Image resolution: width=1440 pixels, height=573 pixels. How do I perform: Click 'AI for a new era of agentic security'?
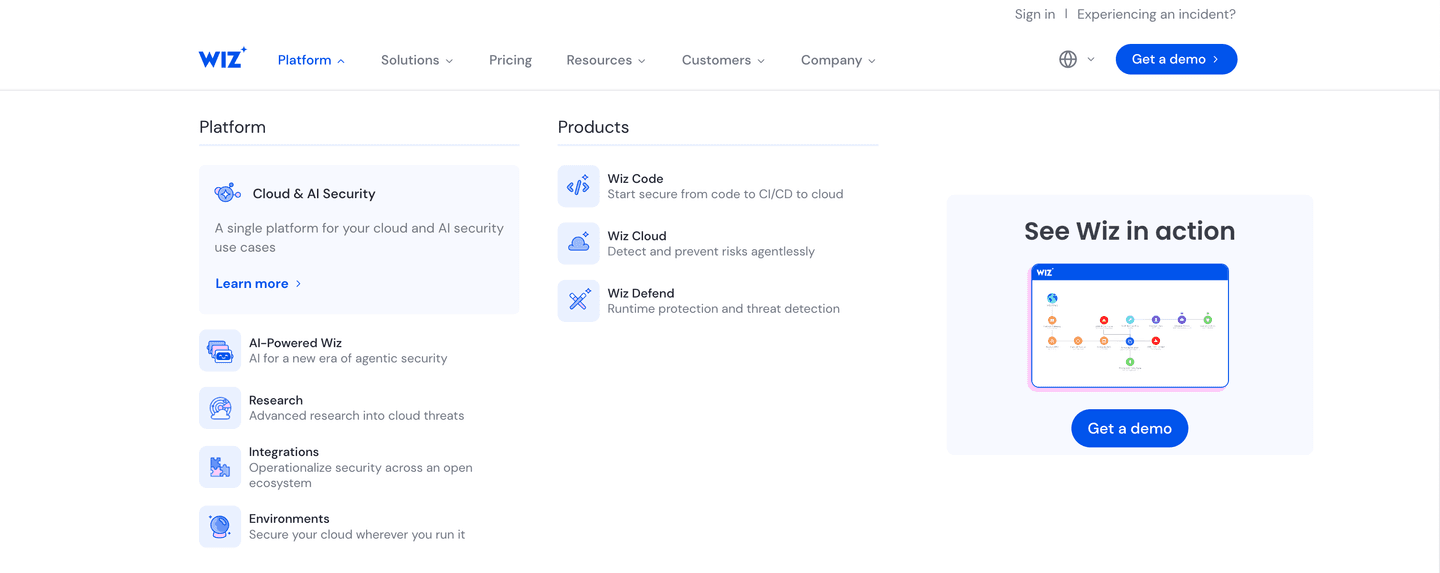(348, 358)
